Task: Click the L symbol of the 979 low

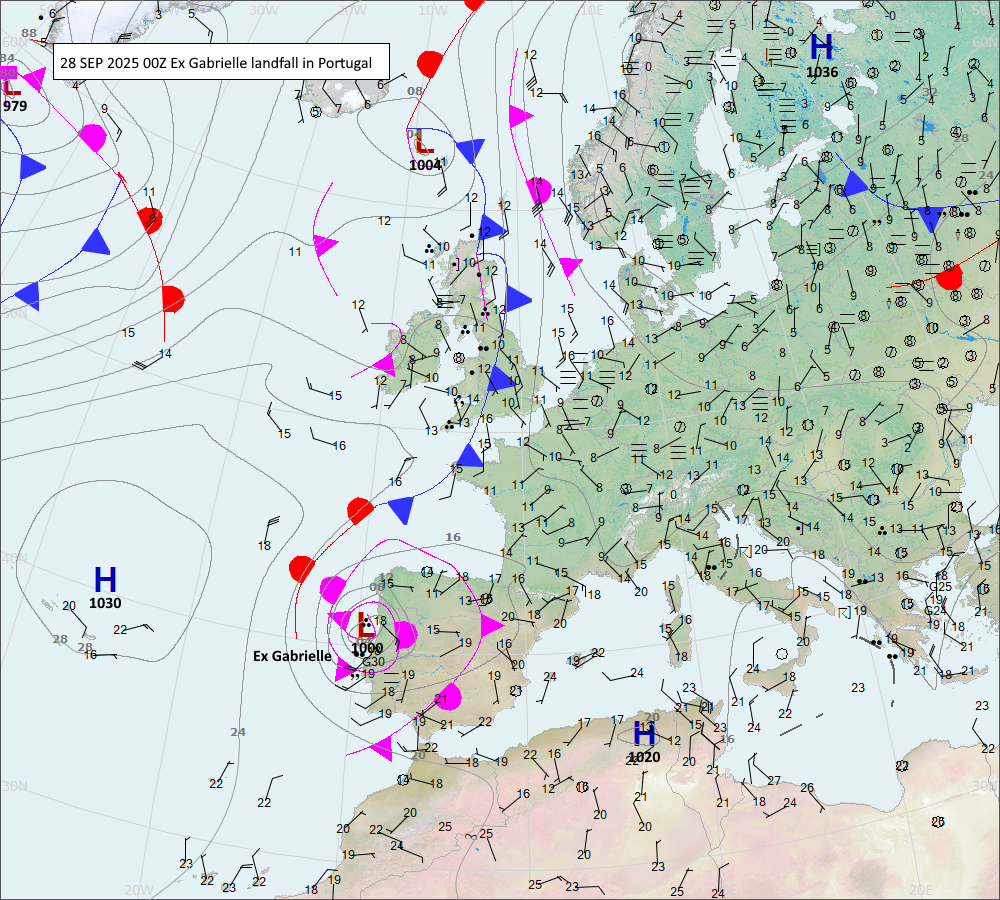Action: [x=11, y=86]
